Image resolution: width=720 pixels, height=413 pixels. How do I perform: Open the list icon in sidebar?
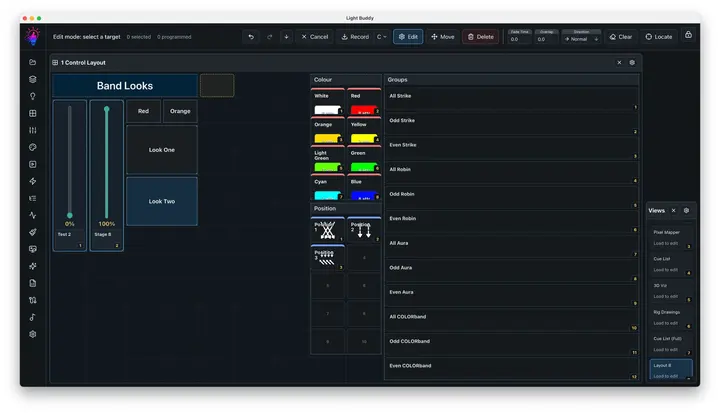[33, 198]
